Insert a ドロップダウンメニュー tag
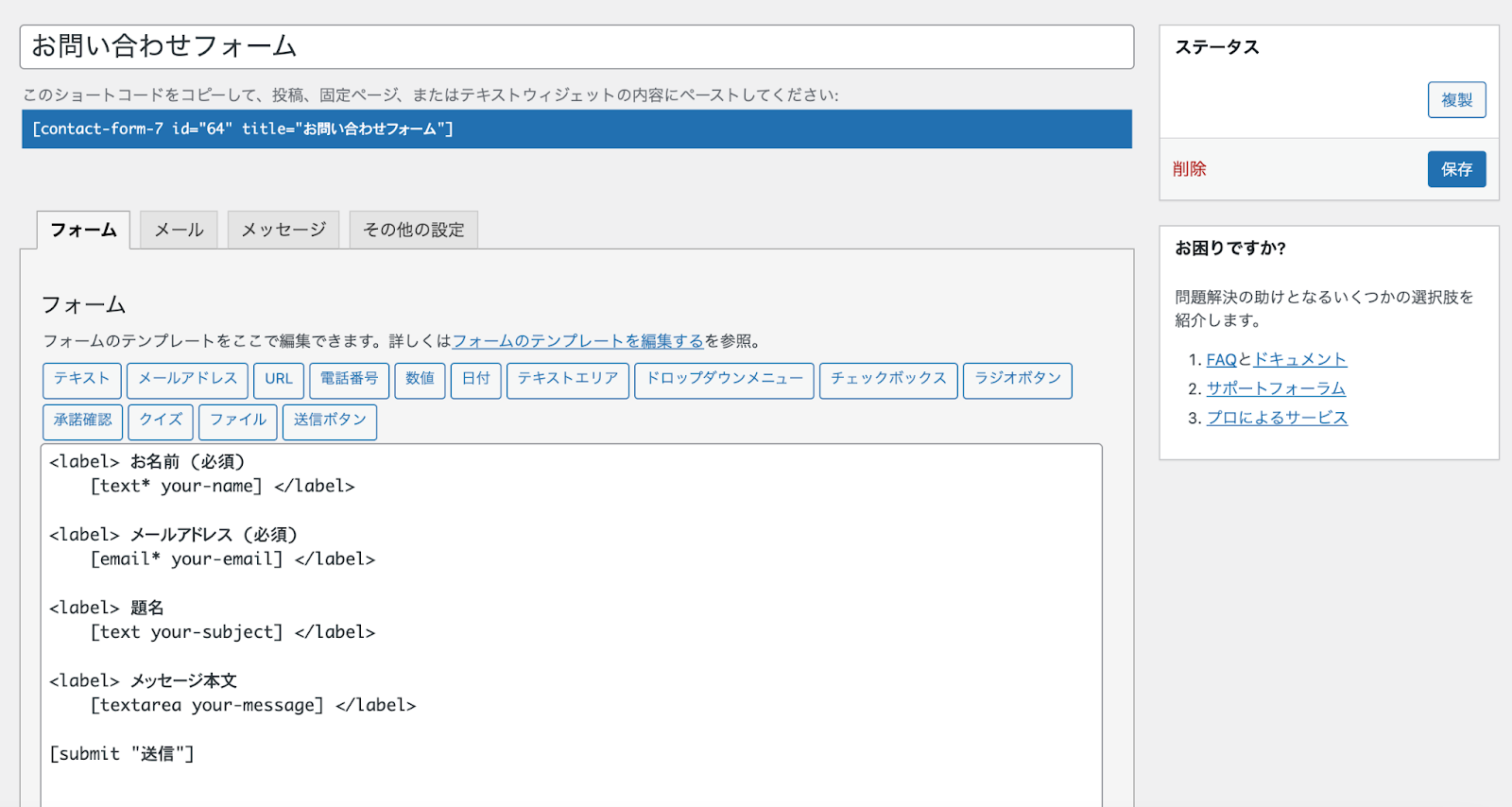Viewport: 1512px width, 807px height. pos(724,380)
